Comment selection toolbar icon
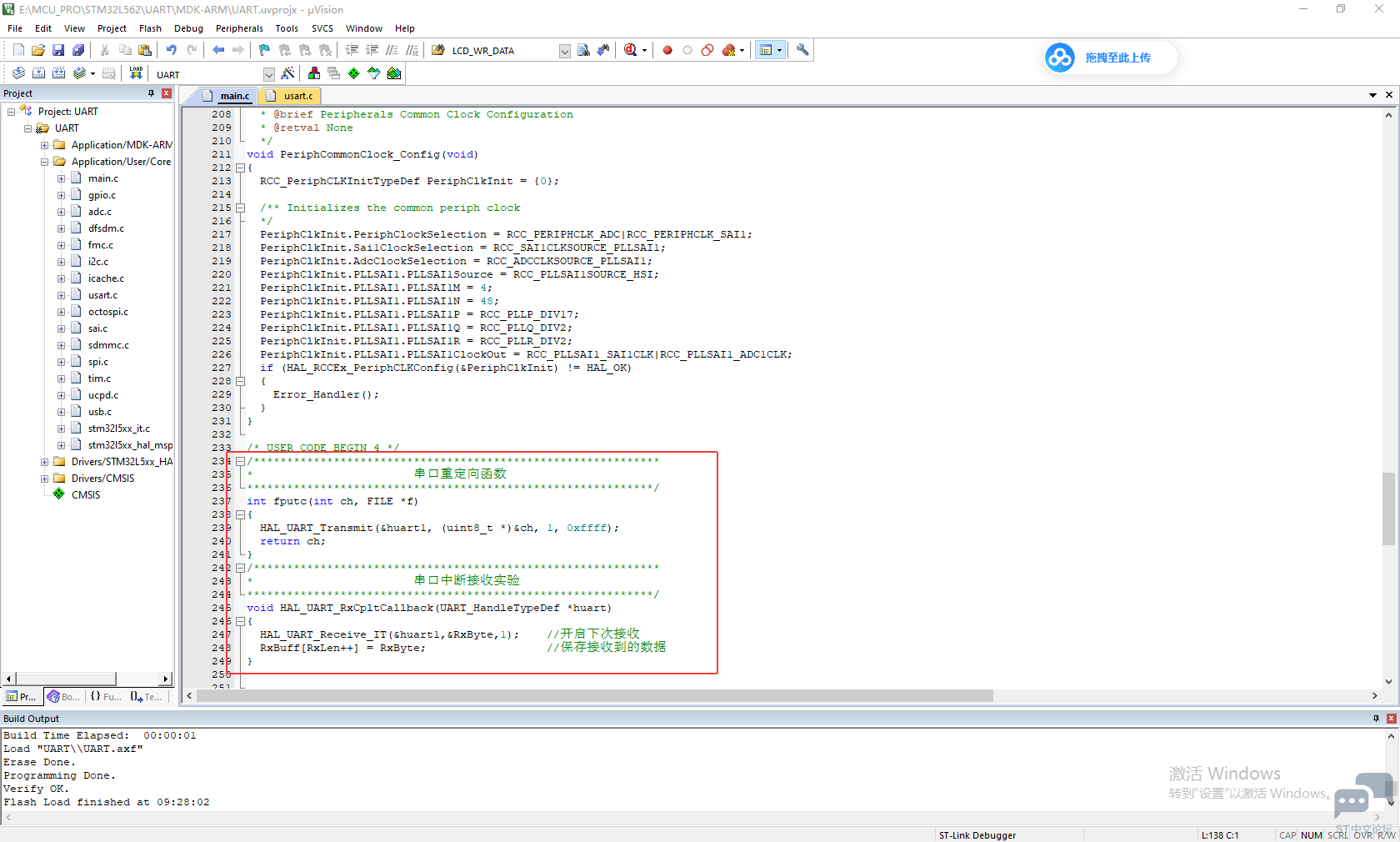 coord(392,50)
